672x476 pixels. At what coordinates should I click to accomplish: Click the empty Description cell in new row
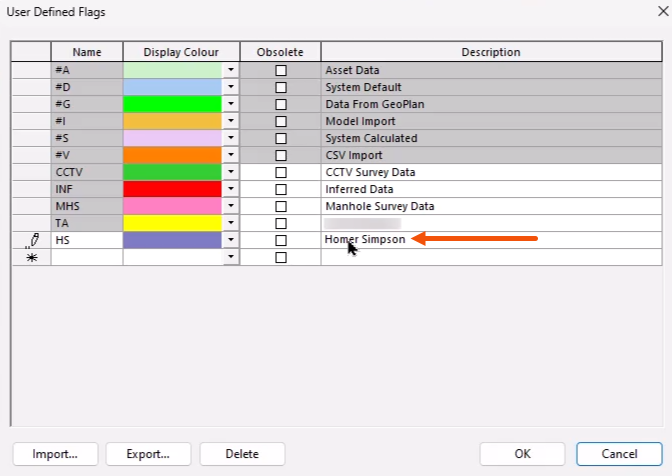pos(492,257)
